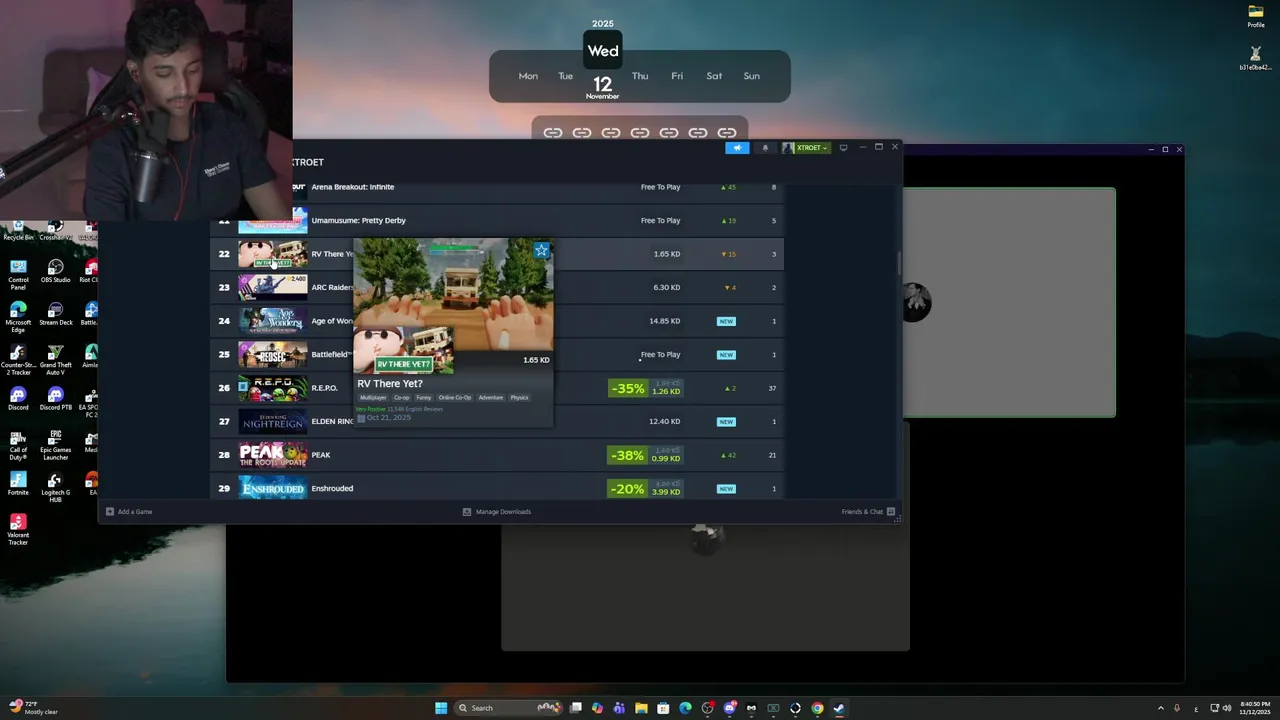Click the Physics tag in popup
This screenshot has height=720, width=1280.
pos(519,398)
